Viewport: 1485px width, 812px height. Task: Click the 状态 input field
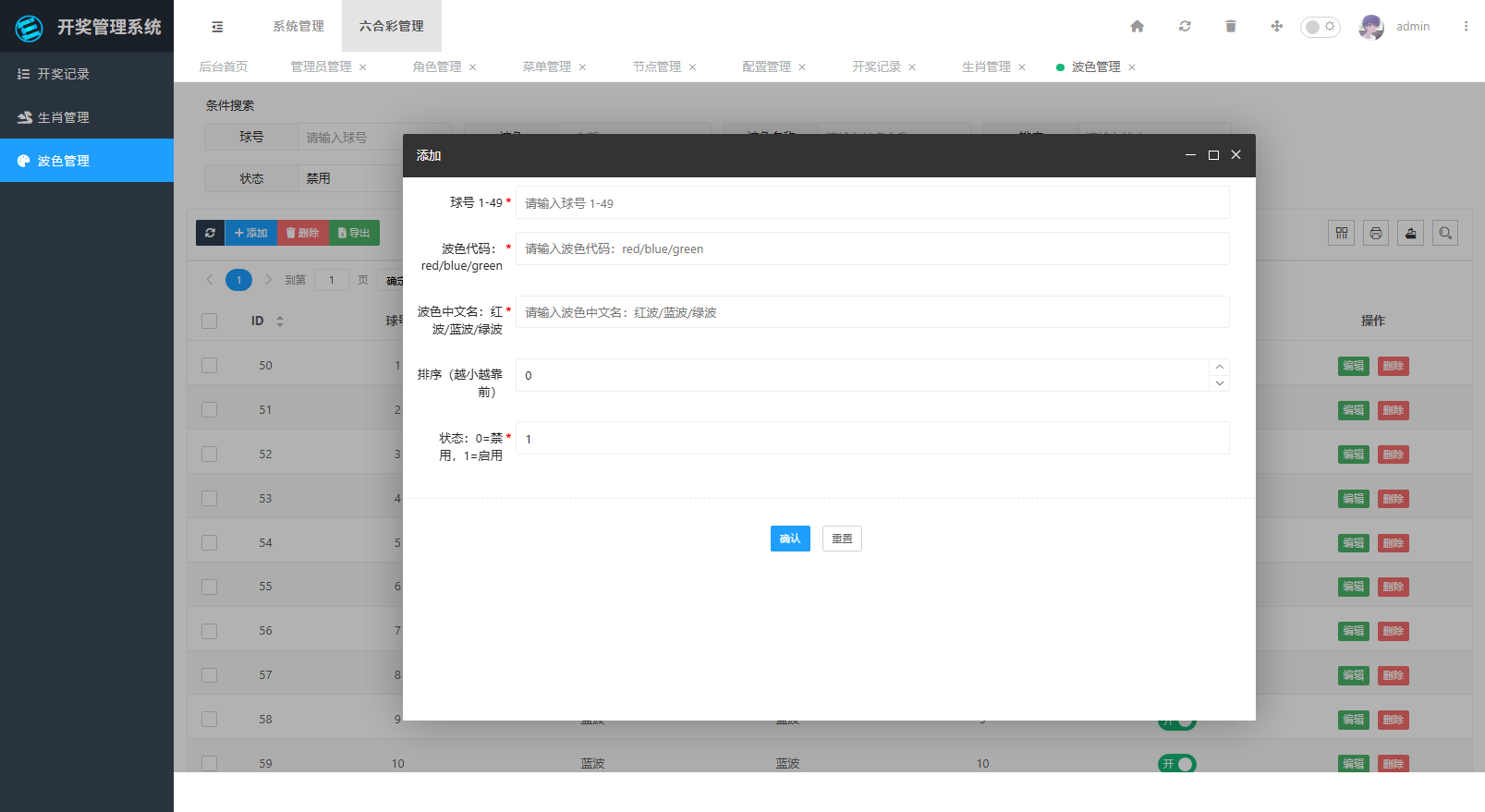[872, 439]
